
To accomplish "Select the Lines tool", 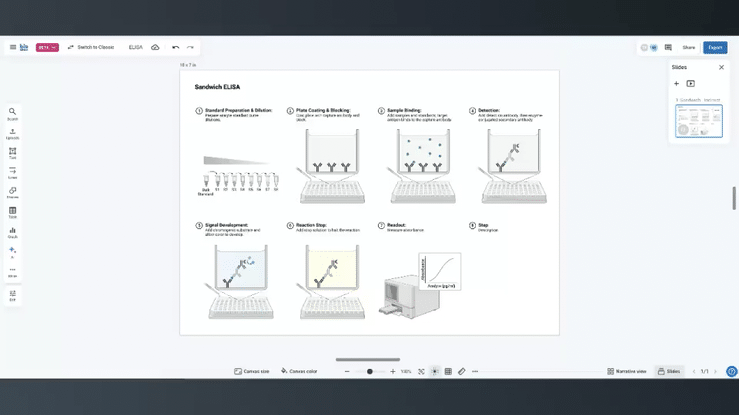I will pos(12,173).
